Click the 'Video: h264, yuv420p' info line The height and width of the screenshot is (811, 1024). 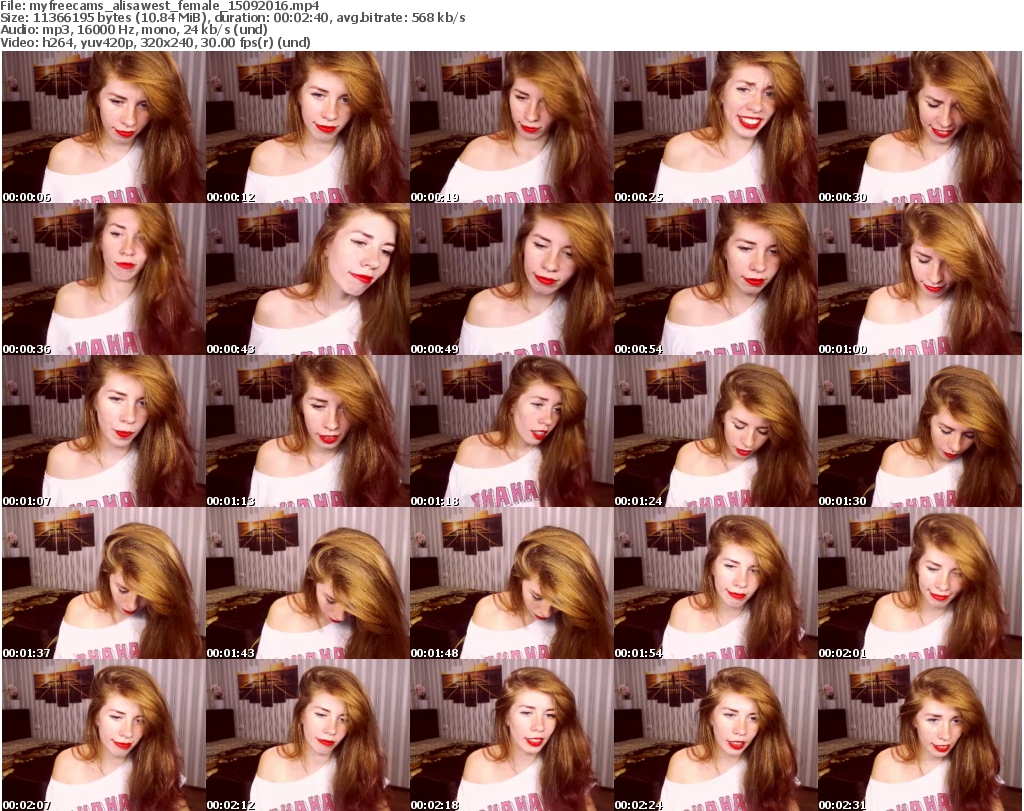(x=155, y=42)
